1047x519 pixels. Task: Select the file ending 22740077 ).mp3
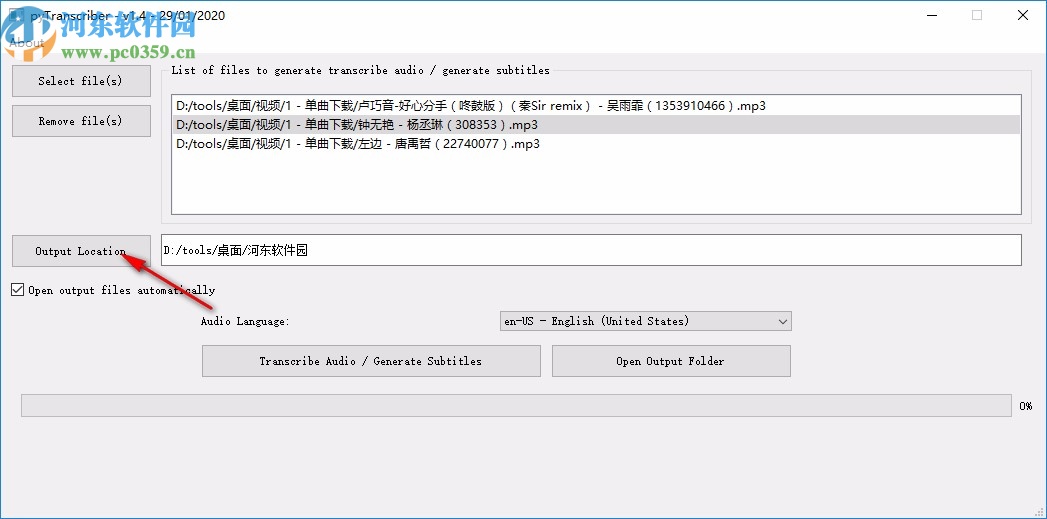click(596, 144)
